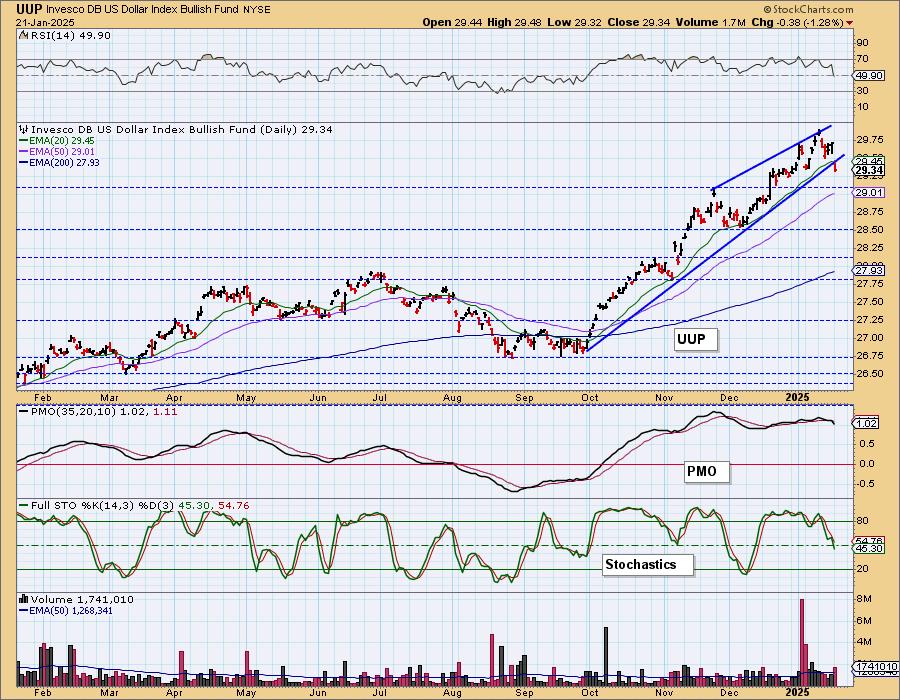Click the candlestick icon beside the Daily legend
This screenshot has height=700, width=900.
point(24,130)
